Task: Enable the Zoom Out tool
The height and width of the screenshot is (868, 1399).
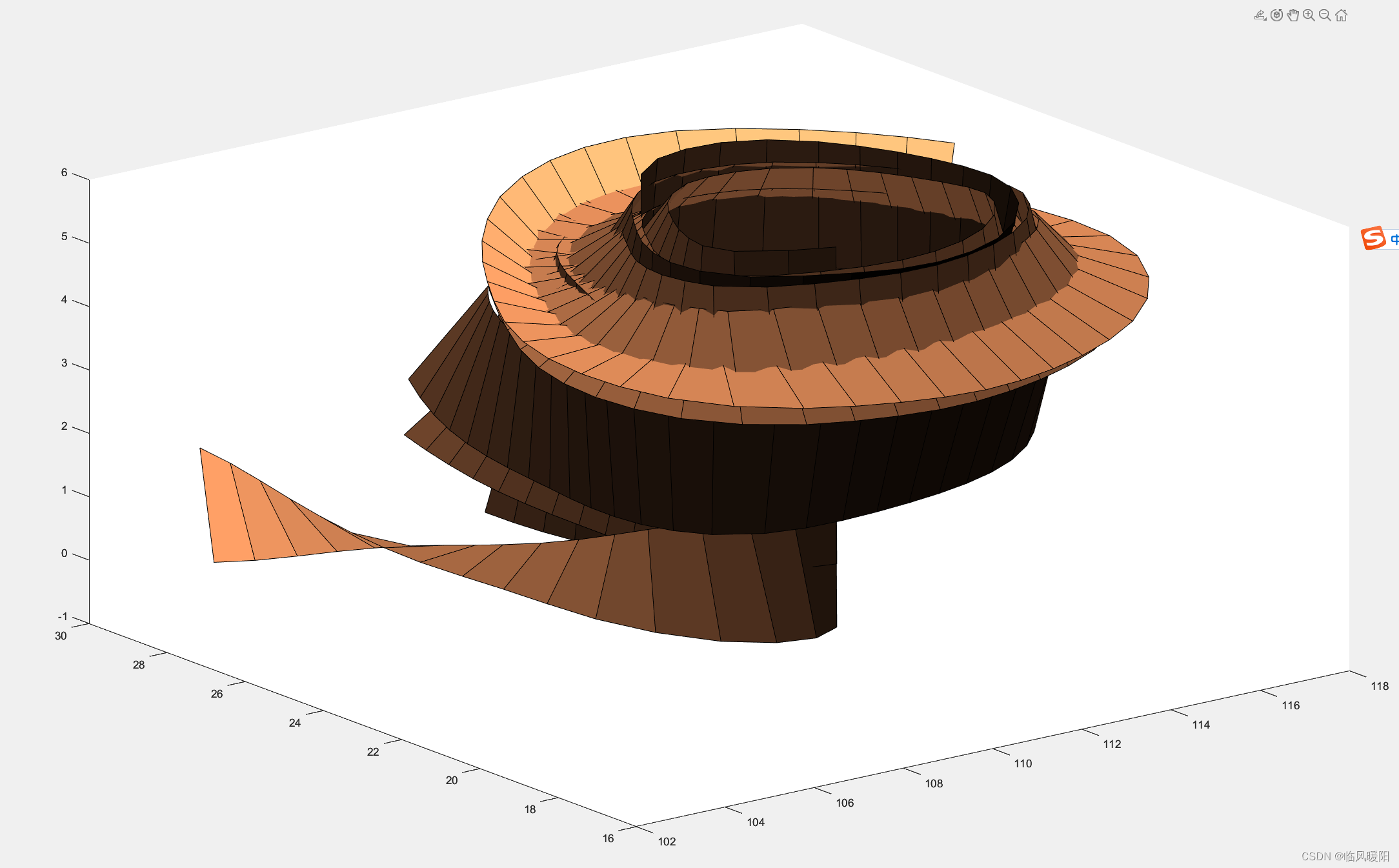Action: pyautogui.click(x=1325, y=15)
